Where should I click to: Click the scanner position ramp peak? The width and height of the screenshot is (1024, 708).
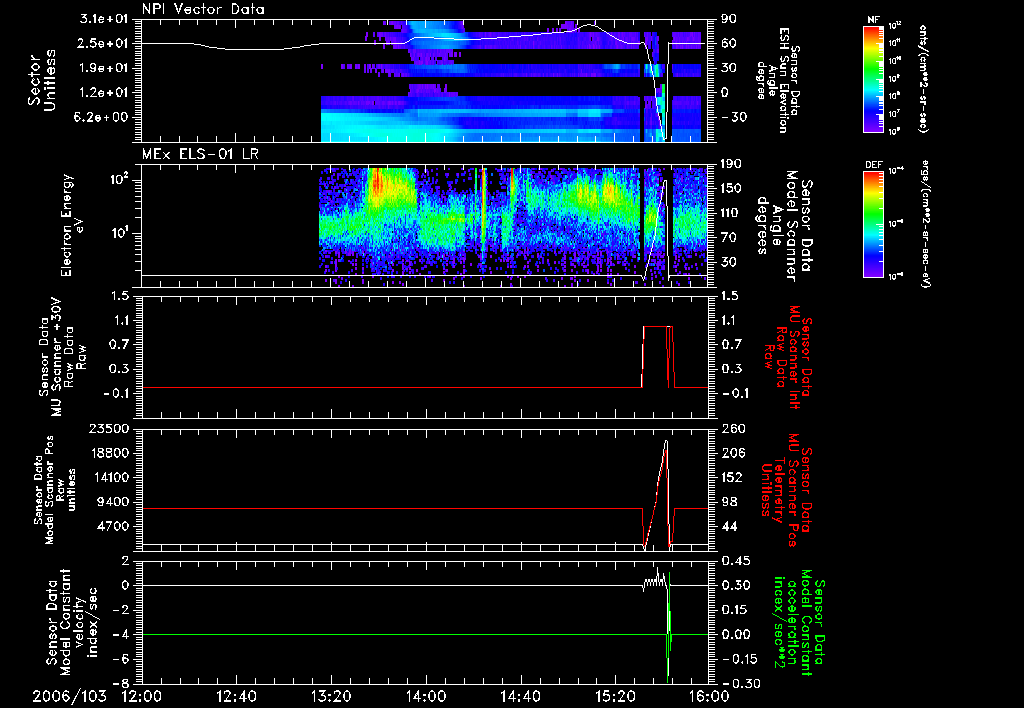point(666,442)
